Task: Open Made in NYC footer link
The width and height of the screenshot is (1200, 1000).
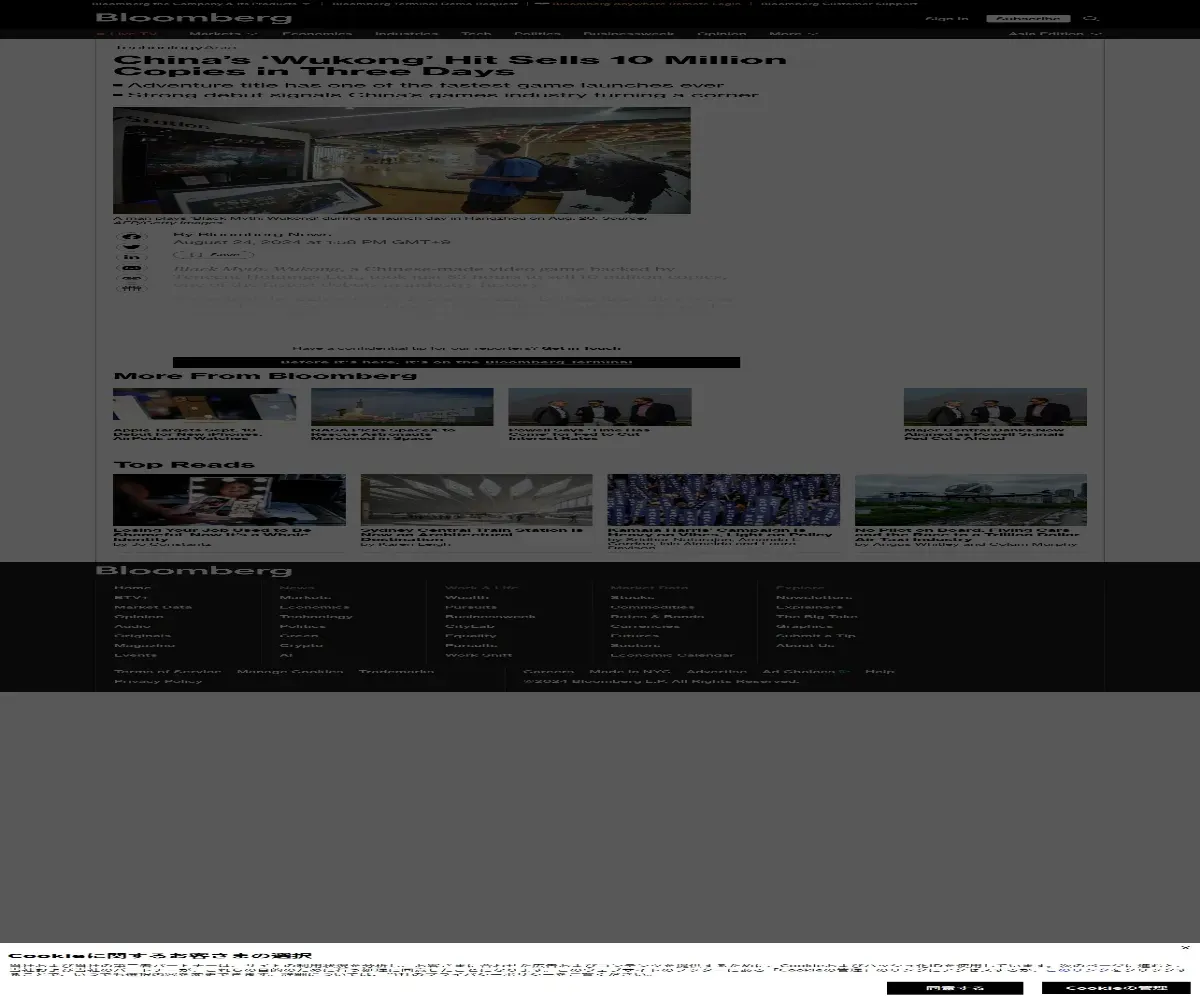Action: point(630,672)
